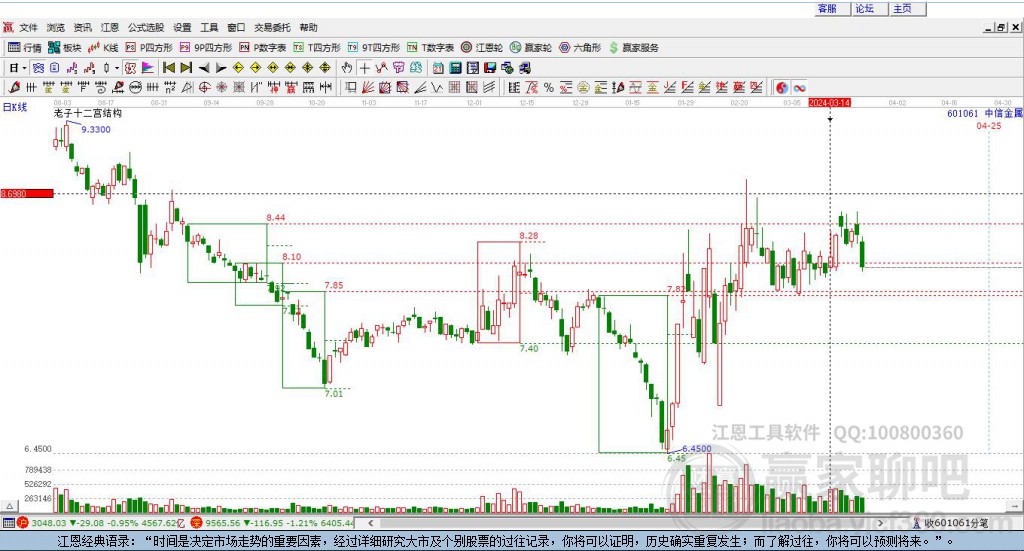Click the 9.3300 high price label
This screenshot has height=551, width=1024.
tap(96, 129)
